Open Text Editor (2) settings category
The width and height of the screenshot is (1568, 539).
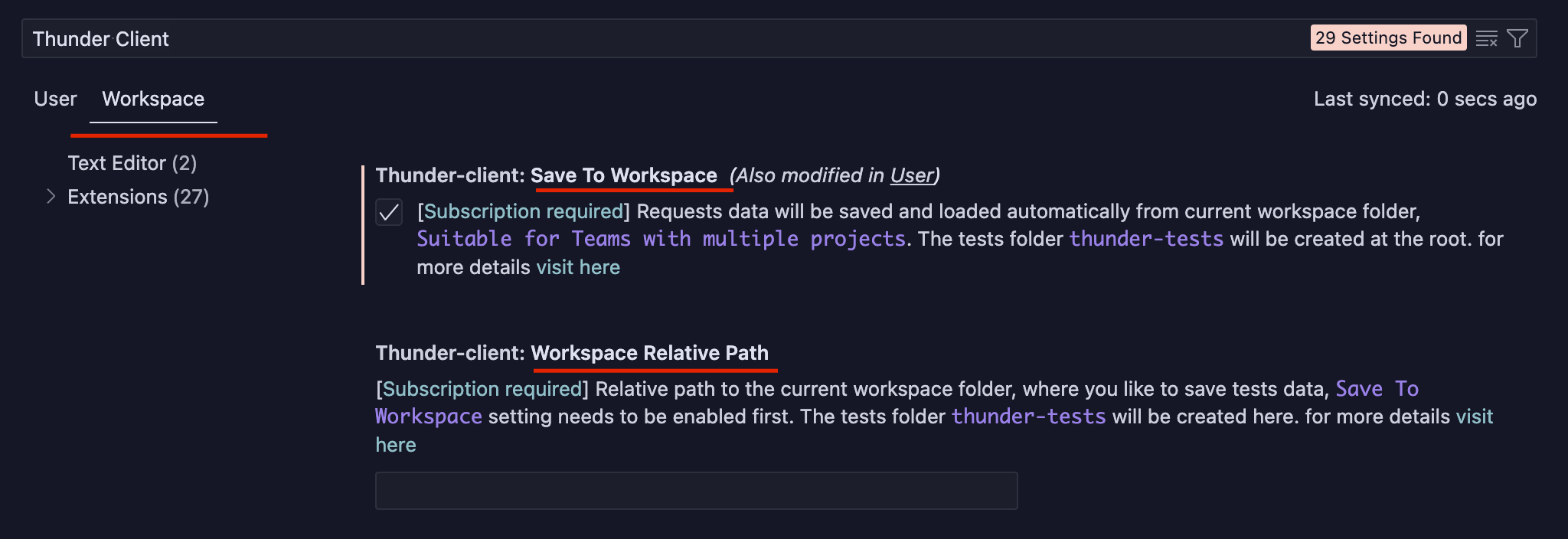[132, 163]
